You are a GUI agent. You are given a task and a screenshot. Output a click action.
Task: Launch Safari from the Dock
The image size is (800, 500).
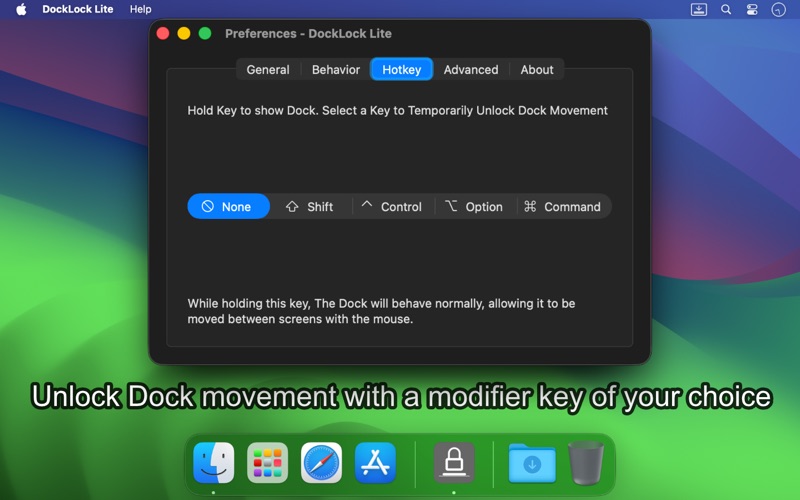pyautogui.click(x=321, y=463)
